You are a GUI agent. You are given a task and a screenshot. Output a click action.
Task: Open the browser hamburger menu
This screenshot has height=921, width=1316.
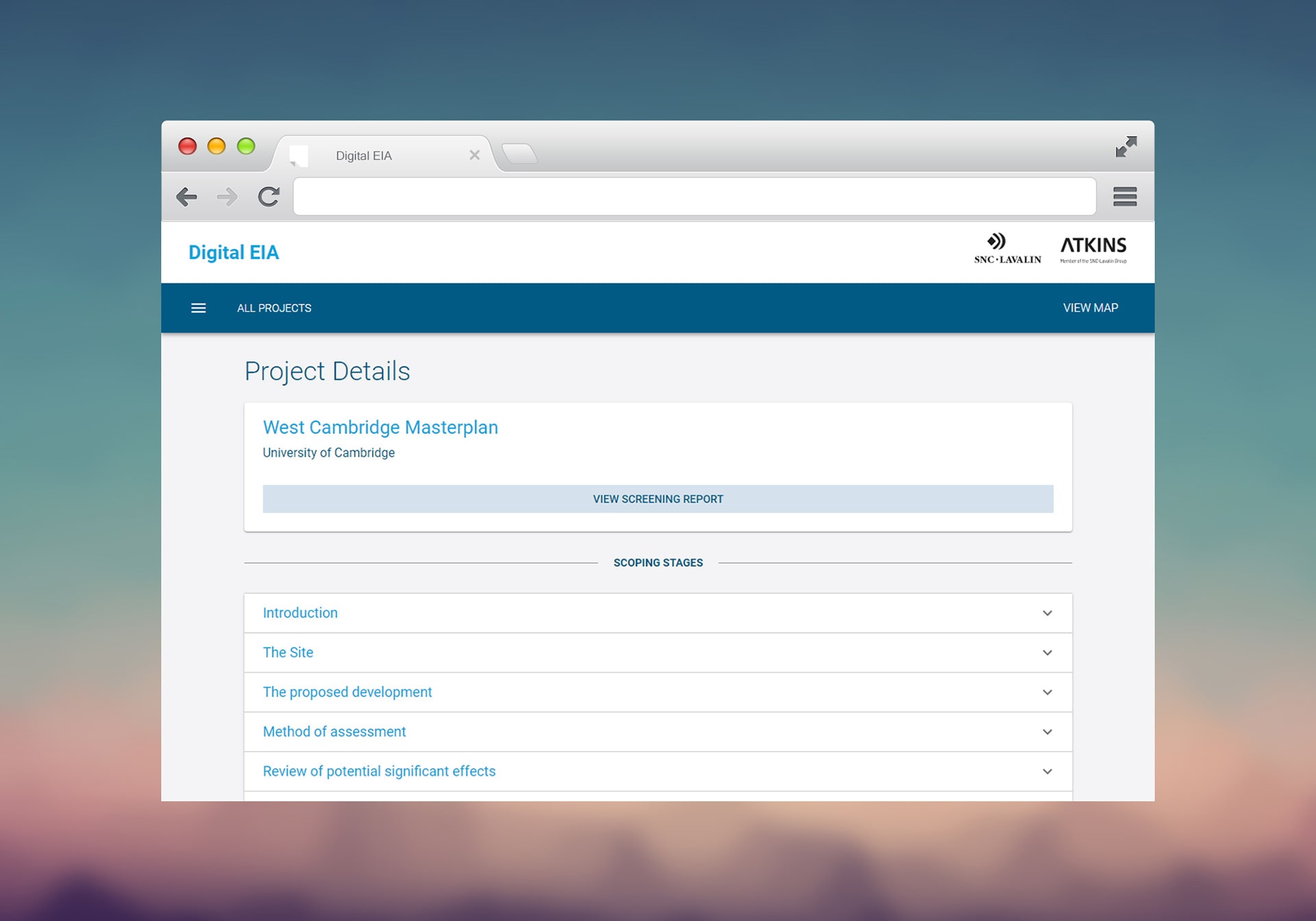tap(1125, 197)
